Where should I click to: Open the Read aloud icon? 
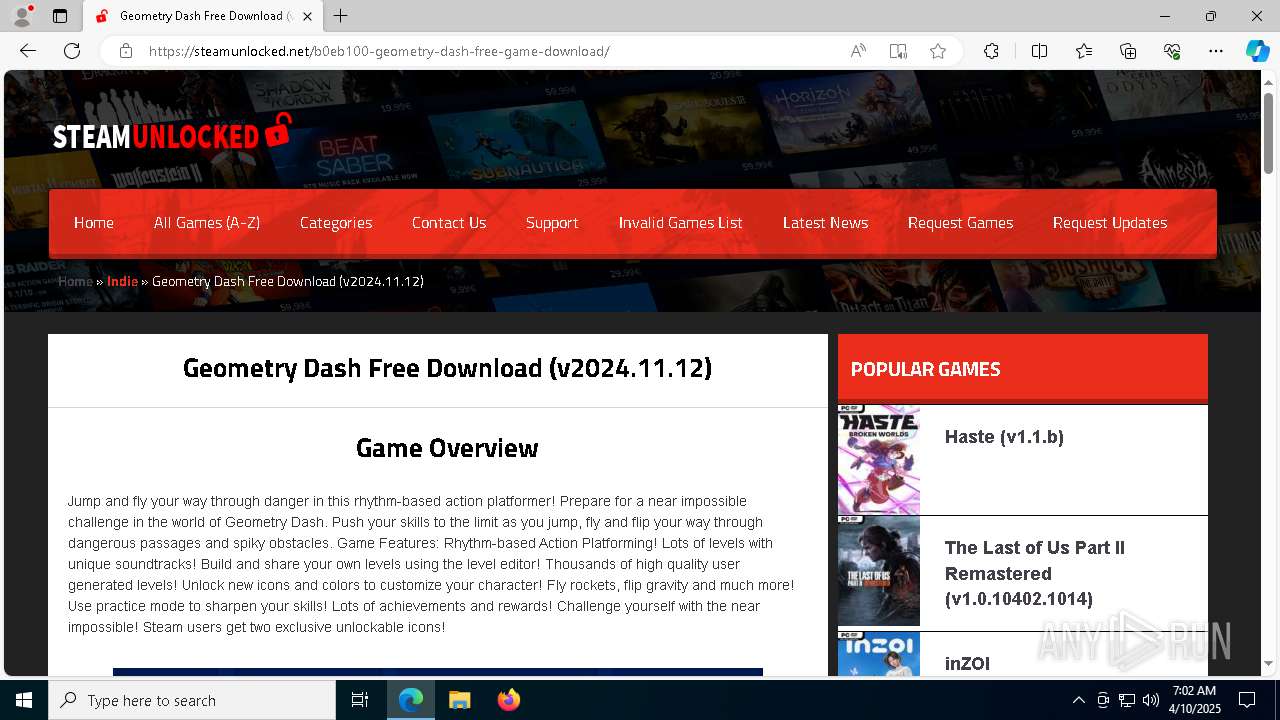tap(858, 51)
